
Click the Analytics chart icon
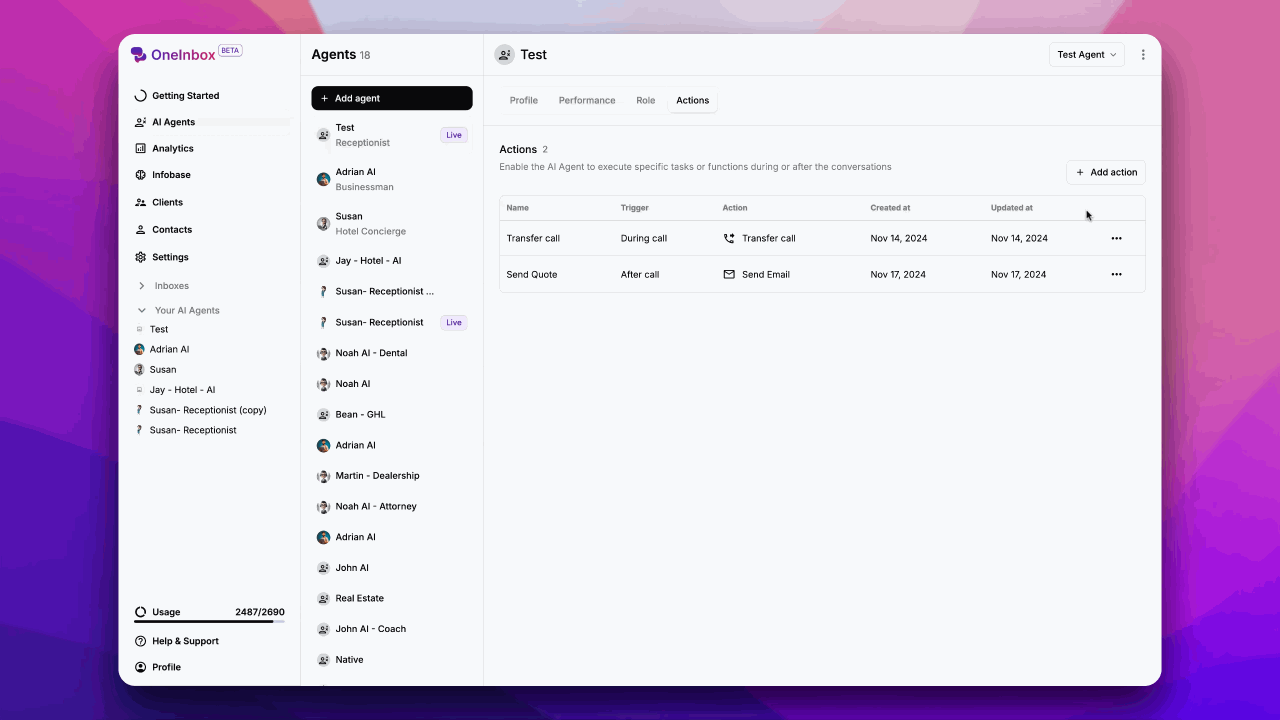(x=140, y=148)
